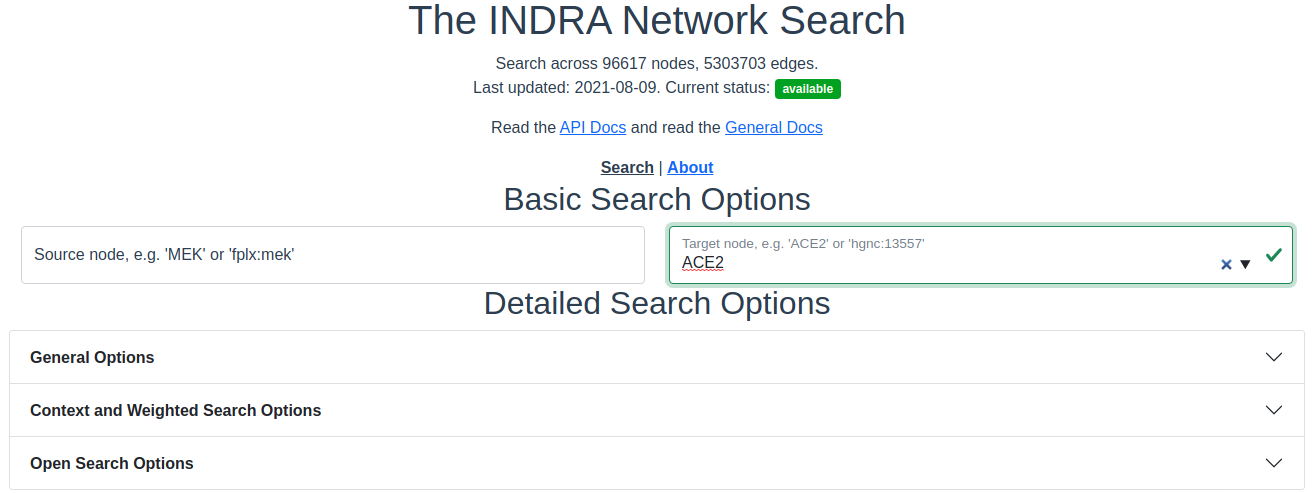Click the Basic Search Options heading
The height and width of the screenshot is (493, 1314).
(x=657, y=199)
